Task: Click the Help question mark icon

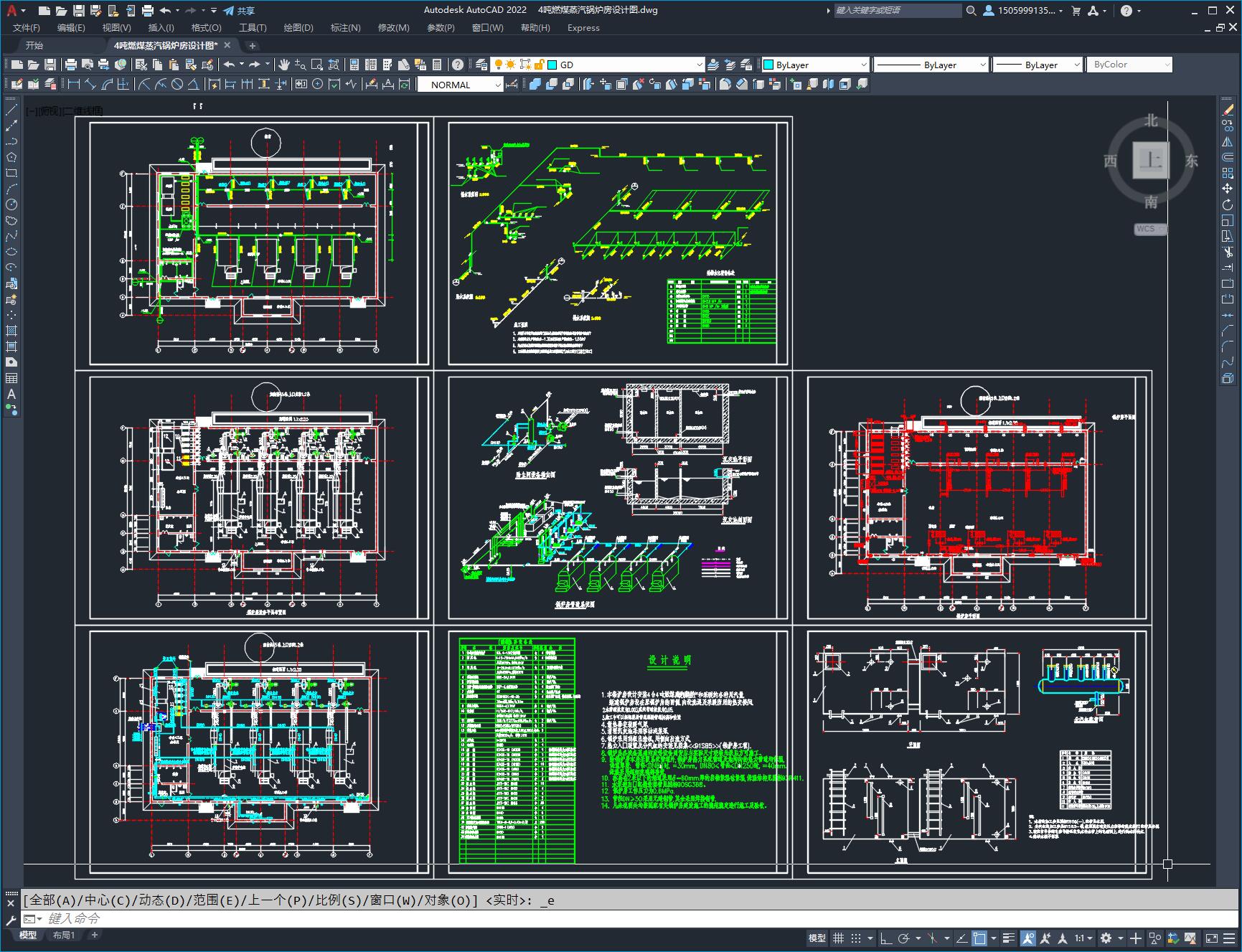Action: (458, 65)
